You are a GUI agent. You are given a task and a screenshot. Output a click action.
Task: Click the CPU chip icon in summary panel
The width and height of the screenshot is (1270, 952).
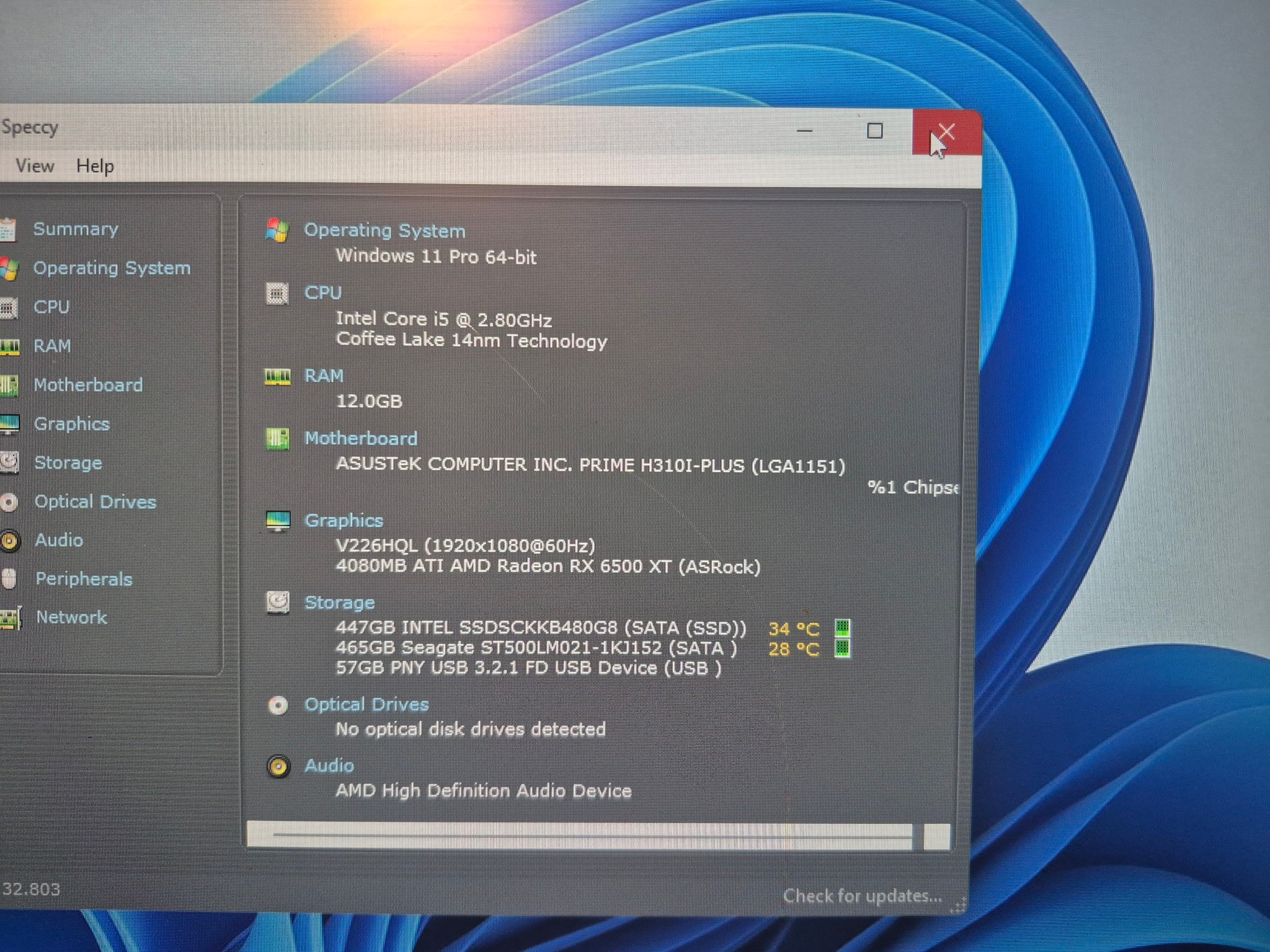[x=277, y=293]
